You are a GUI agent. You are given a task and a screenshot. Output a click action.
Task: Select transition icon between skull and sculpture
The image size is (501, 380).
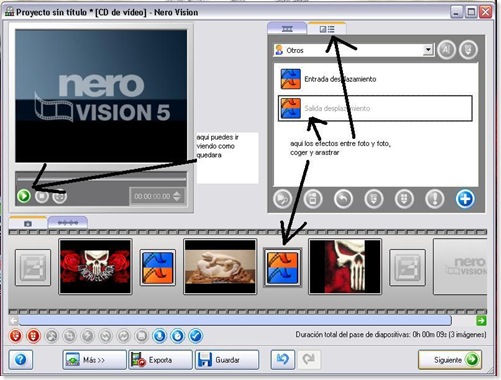pyautogui.click(x=157, y=267)
